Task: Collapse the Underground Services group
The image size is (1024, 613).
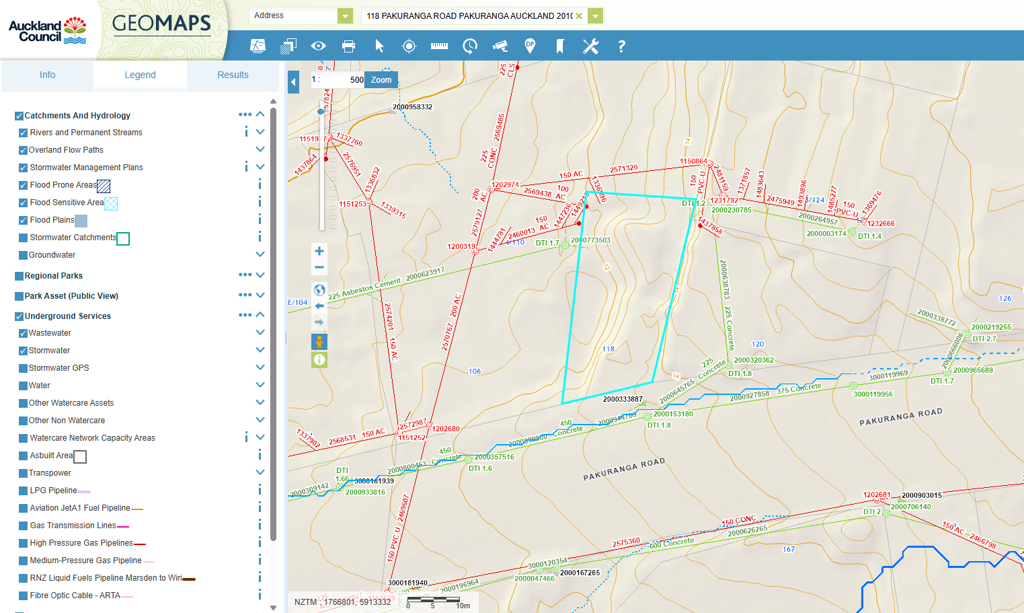Action: pyautogui.click(x=260, y=315)
